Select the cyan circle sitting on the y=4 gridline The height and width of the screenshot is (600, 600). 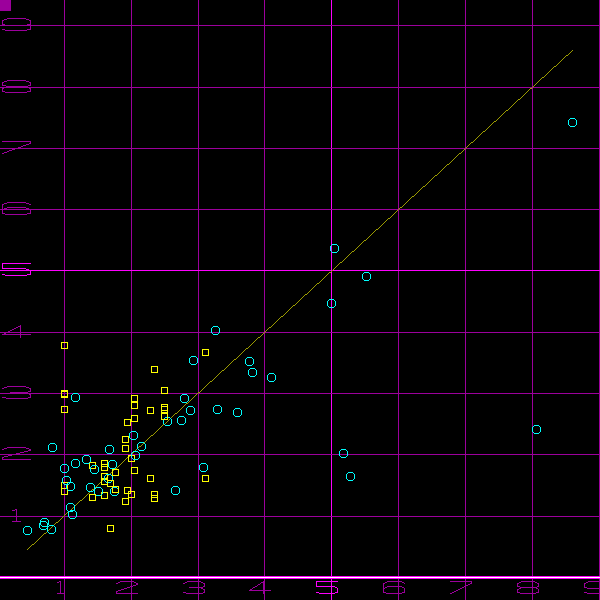[215, 331]
